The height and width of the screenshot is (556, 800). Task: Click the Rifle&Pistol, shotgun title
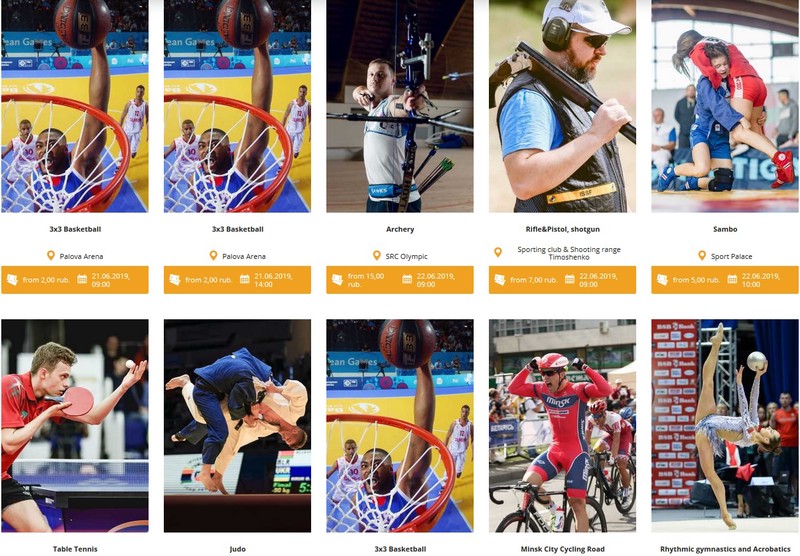(562, 229)
